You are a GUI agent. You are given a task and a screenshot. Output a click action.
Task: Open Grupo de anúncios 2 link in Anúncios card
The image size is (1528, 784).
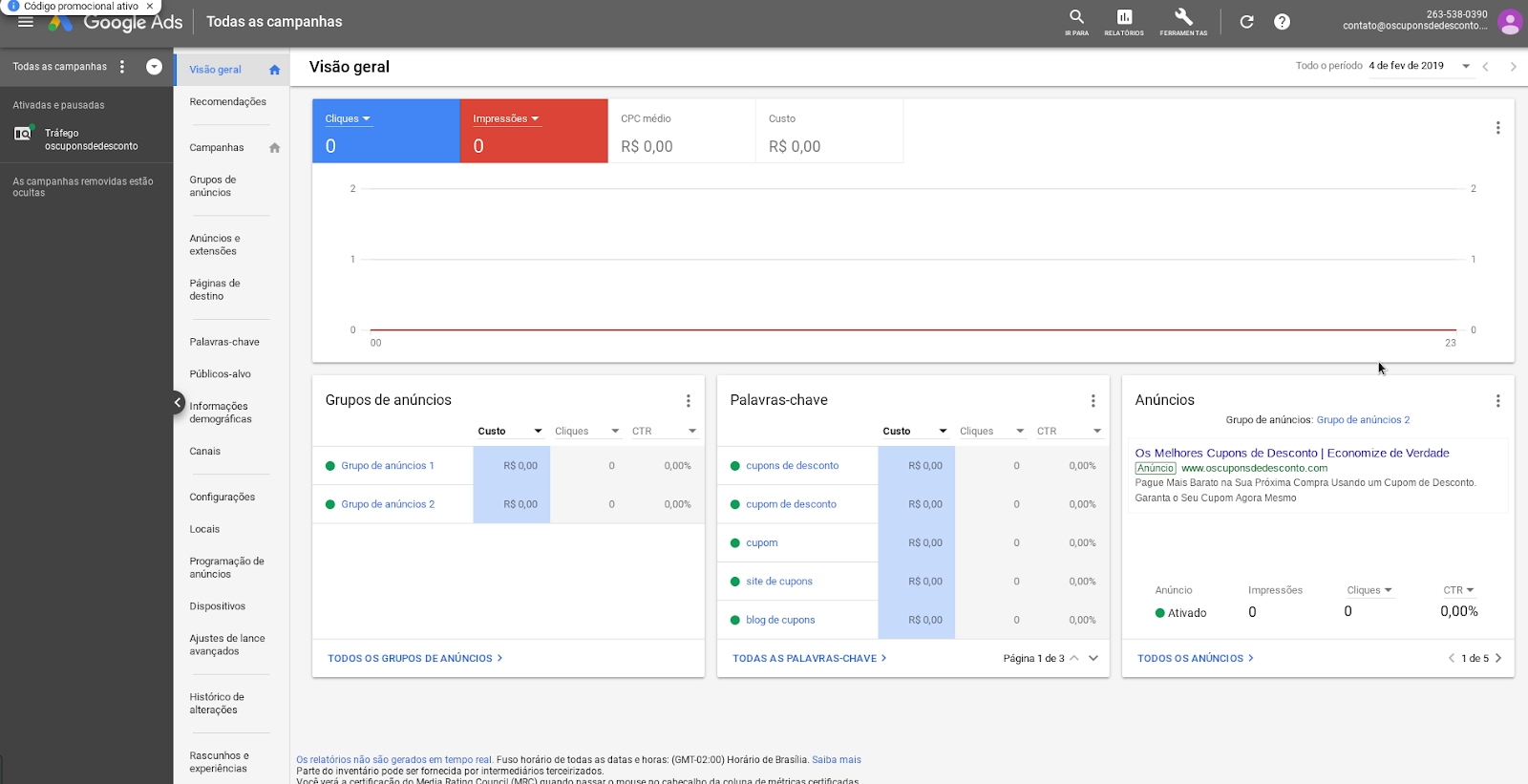(1363, 420)
